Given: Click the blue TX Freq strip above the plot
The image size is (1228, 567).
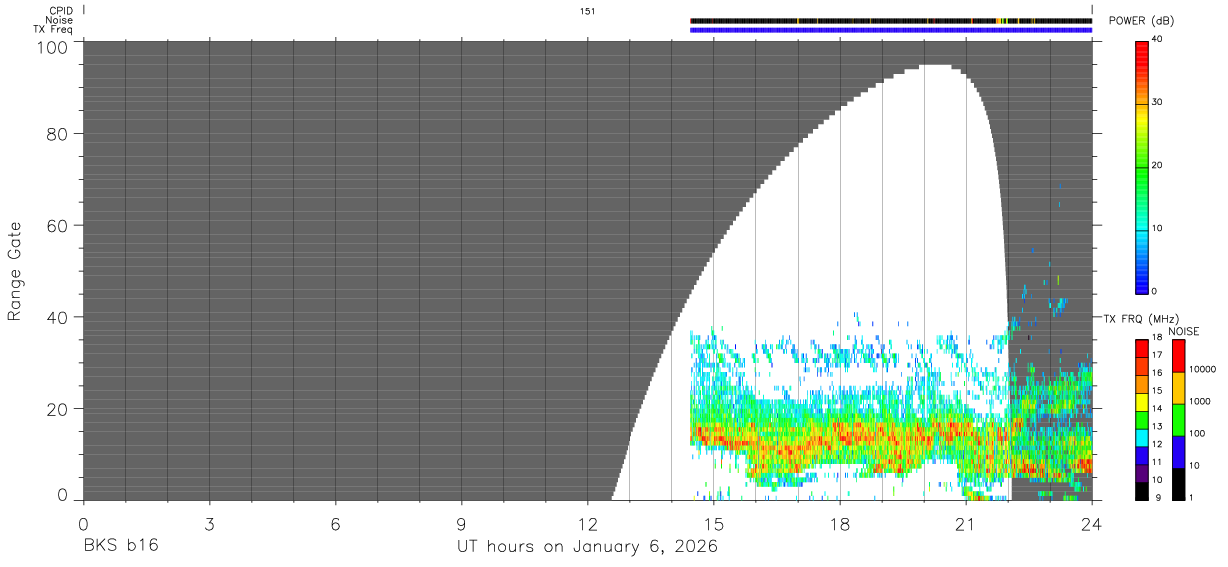Looking at the screenshot, I should click(891, 29).
